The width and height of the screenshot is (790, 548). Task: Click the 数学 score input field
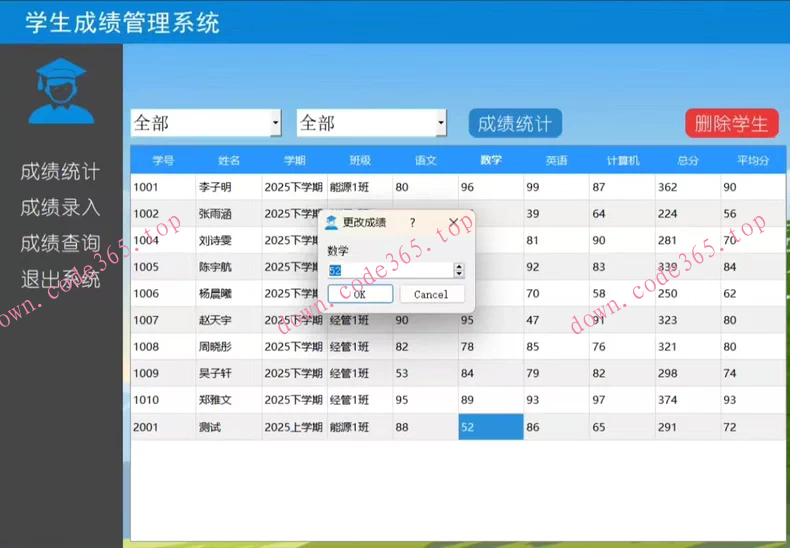pyautogui.click(x=390, y=270)
